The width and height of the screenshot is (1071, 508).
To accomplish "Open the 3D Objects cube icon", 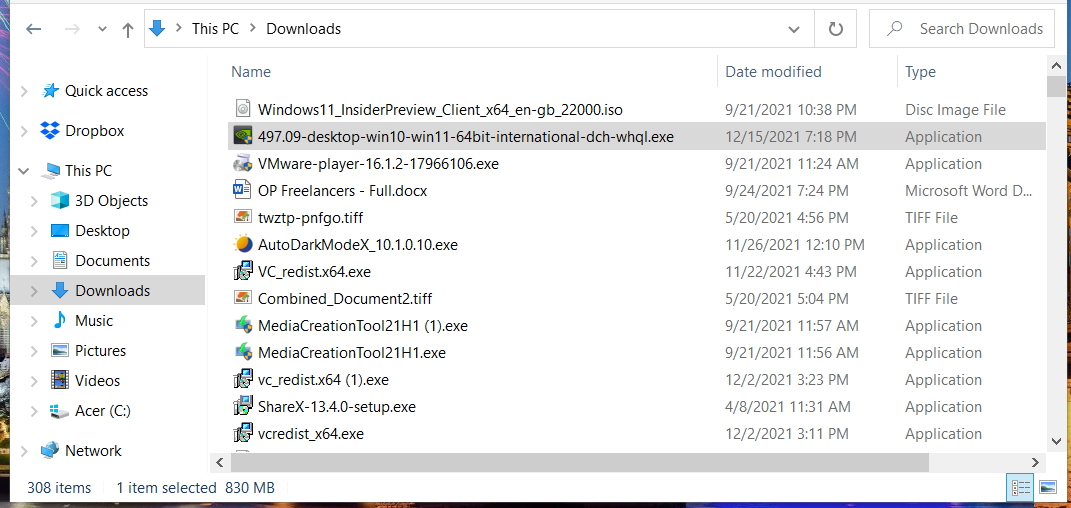I will pos(60,201).
